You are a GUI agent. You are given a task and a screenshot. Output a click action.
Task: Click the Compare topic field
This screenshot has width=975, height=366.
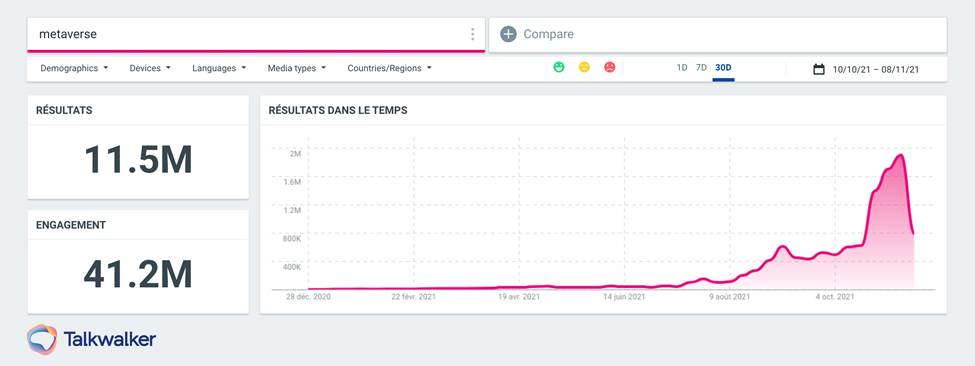(718, 34)
